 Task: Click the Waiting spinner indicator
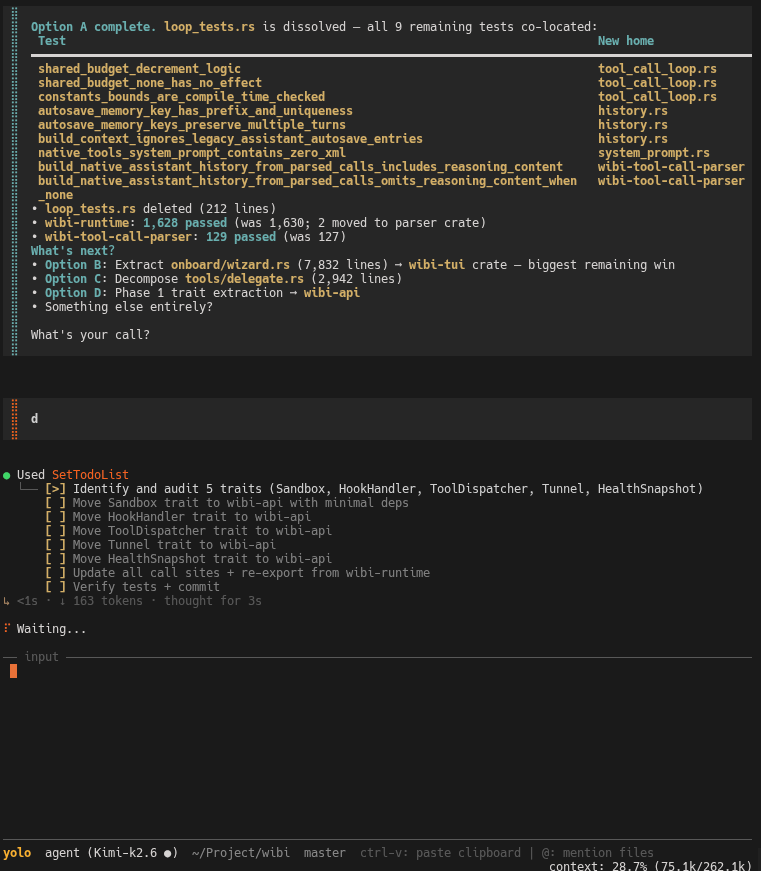click(x=7, y=628)
